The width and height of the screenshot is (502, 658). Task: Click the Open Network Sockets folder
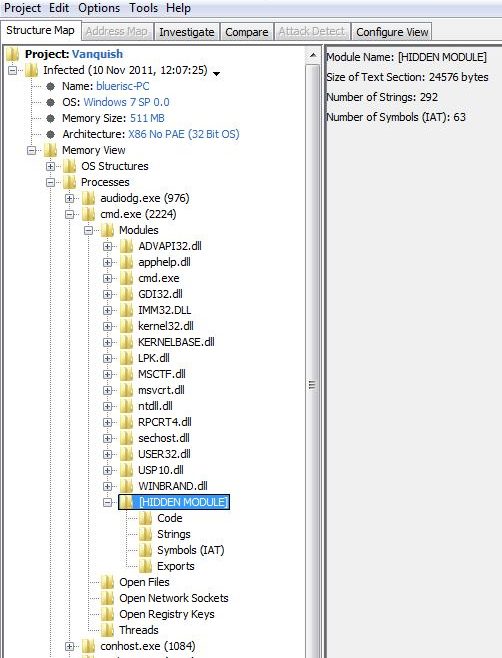click(x=174, y=598)
